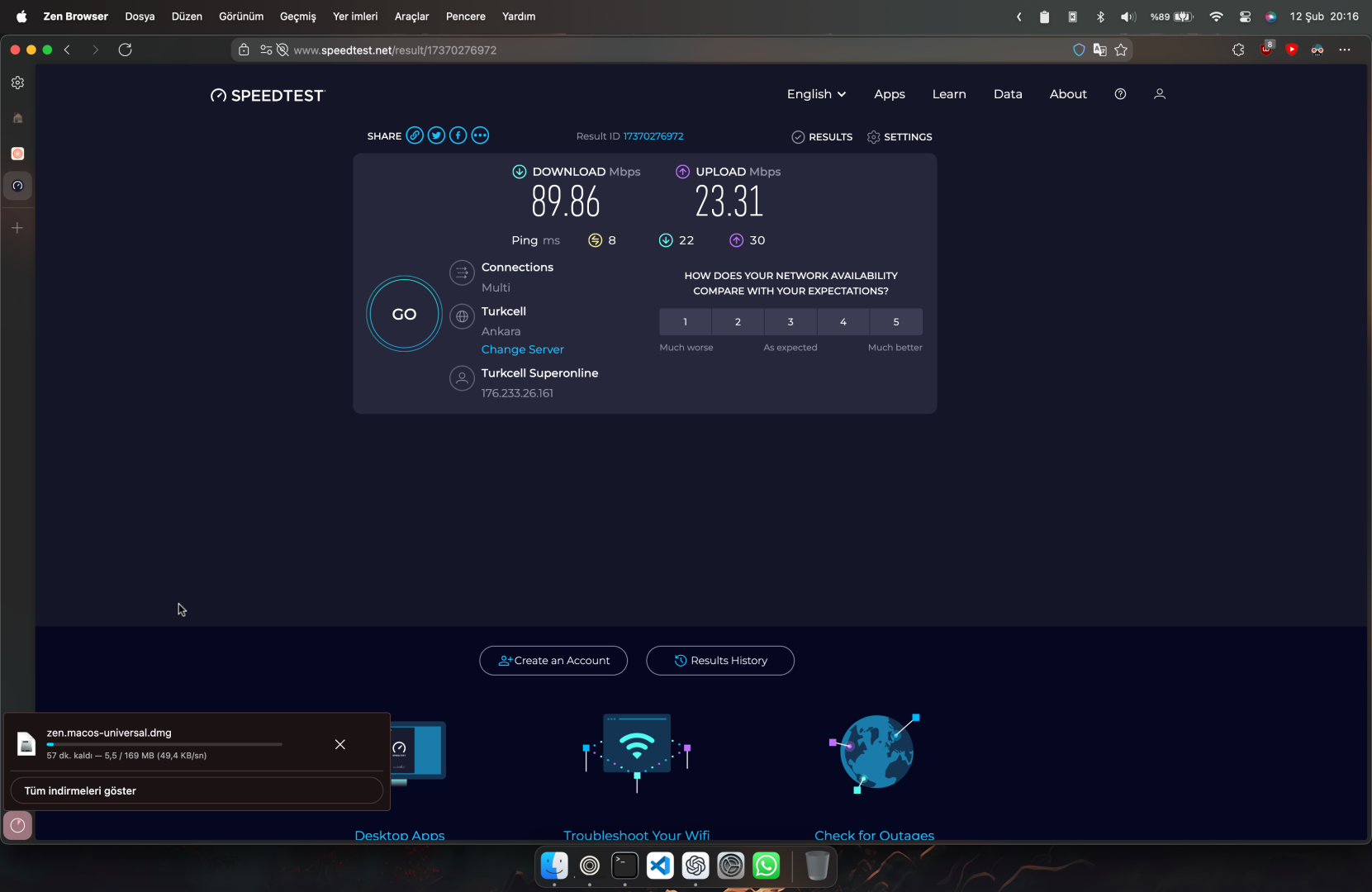1372x892 pixels.
Task: Open the red YouTube extension icon
Action: pos(1292,50)
